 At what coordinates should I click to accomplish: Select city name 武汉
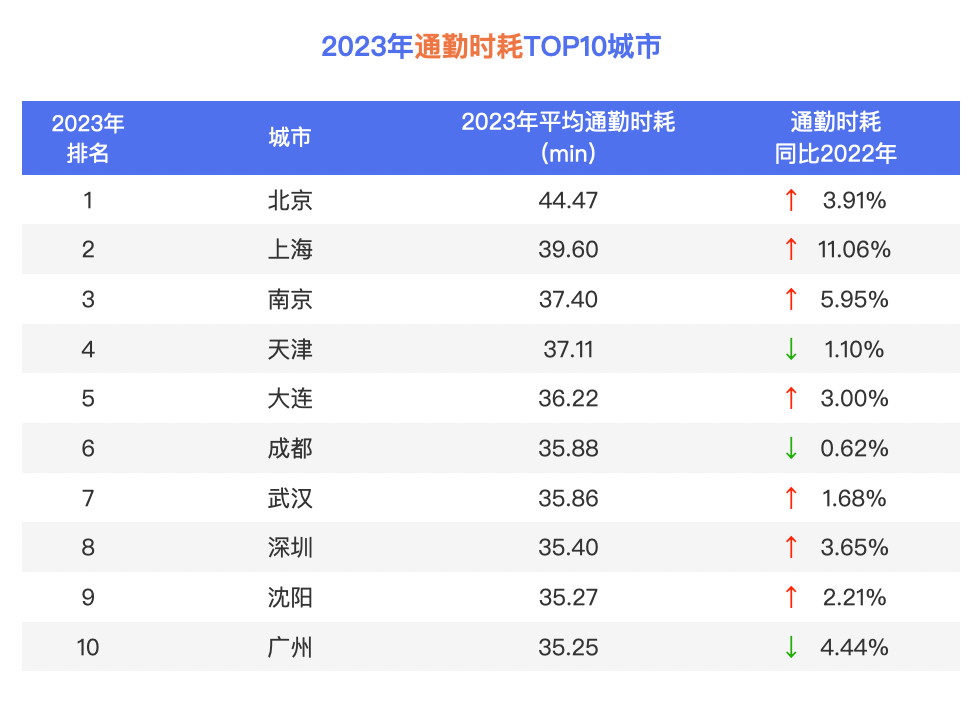[x=289, y=498]
